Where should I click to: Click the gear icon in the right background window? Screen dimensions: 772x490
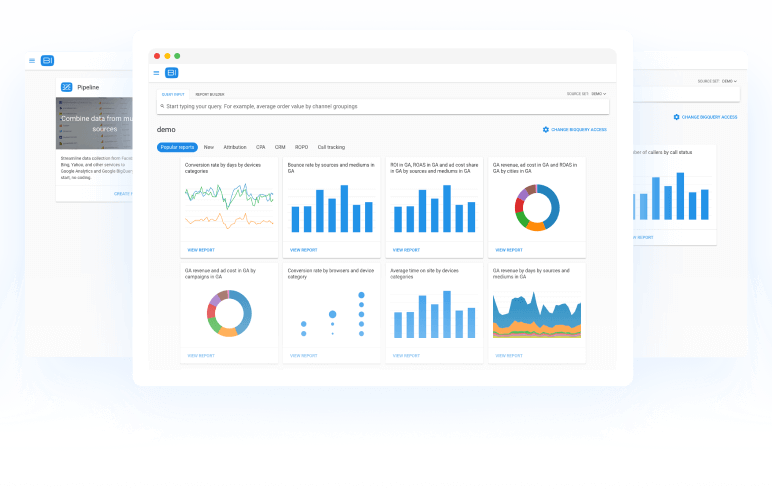(x=676, y=117)
